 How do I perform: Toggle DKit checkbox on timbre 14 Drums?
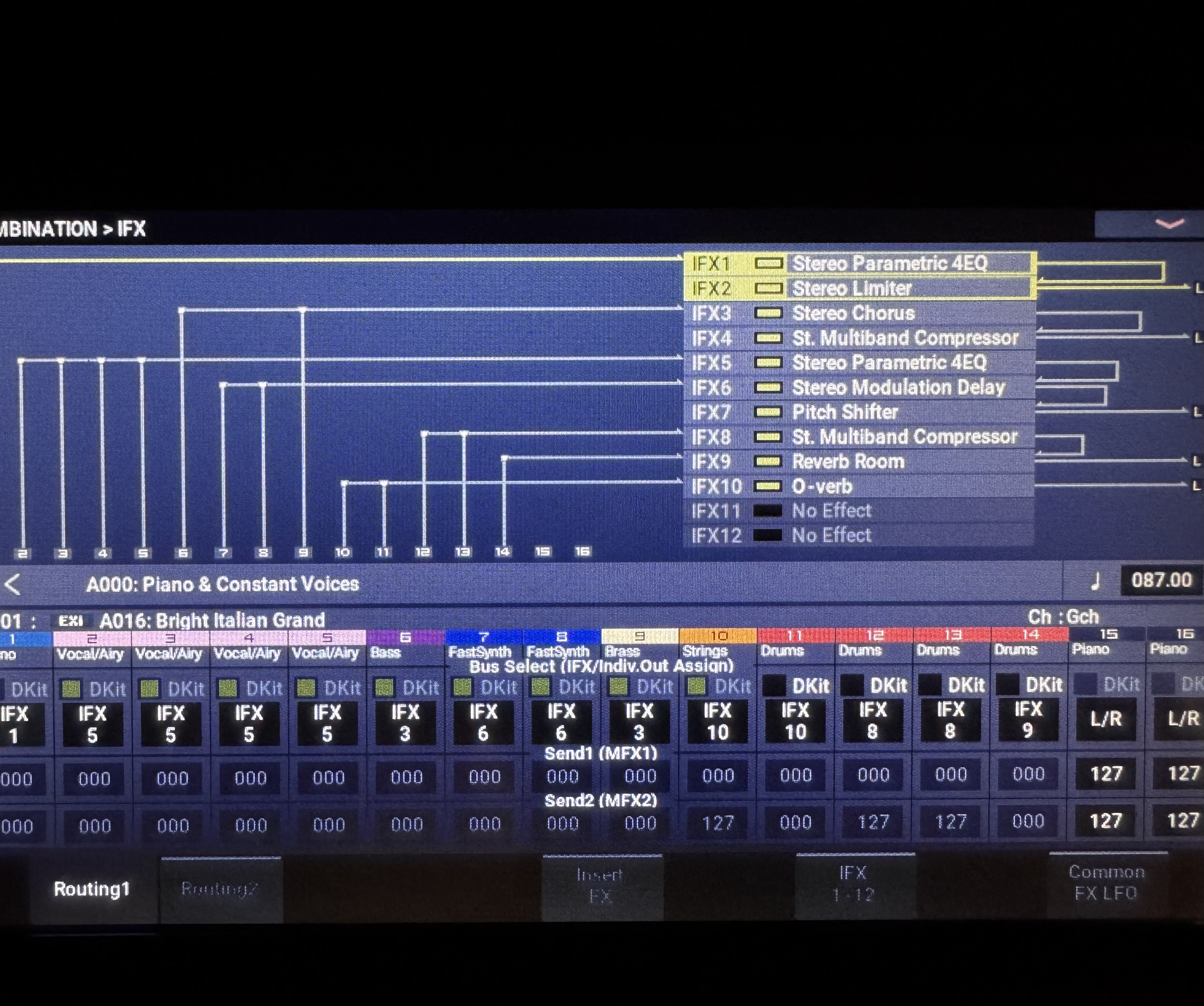coord(1007,685)
